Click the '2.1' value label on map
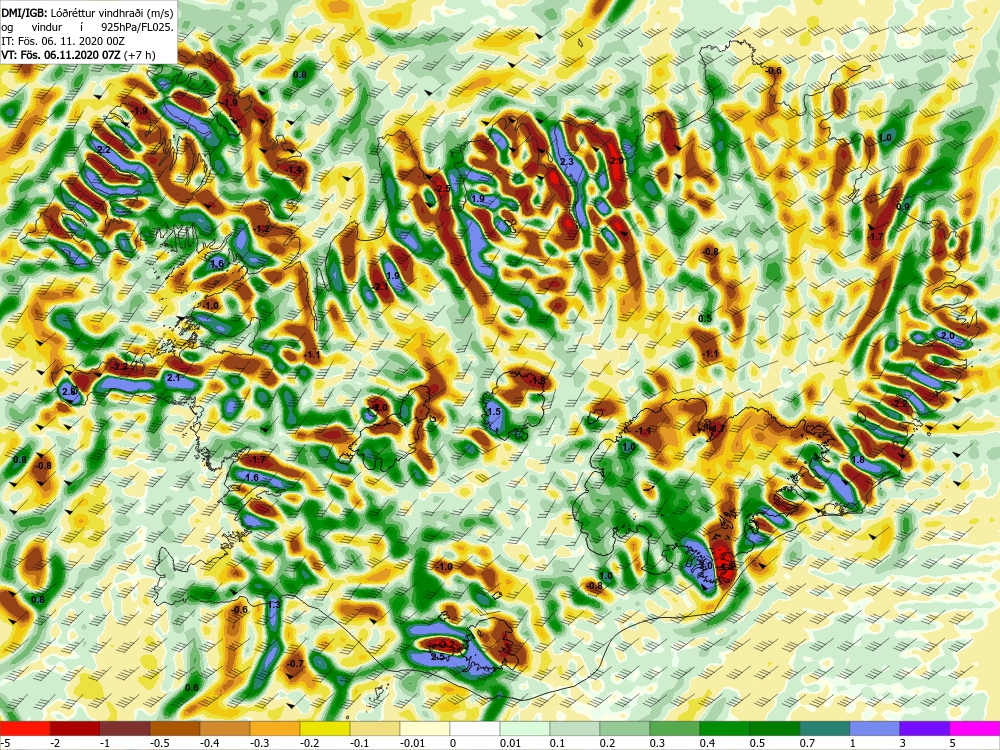The width and height of the screenshot is (1000, 750). [173, 378]
